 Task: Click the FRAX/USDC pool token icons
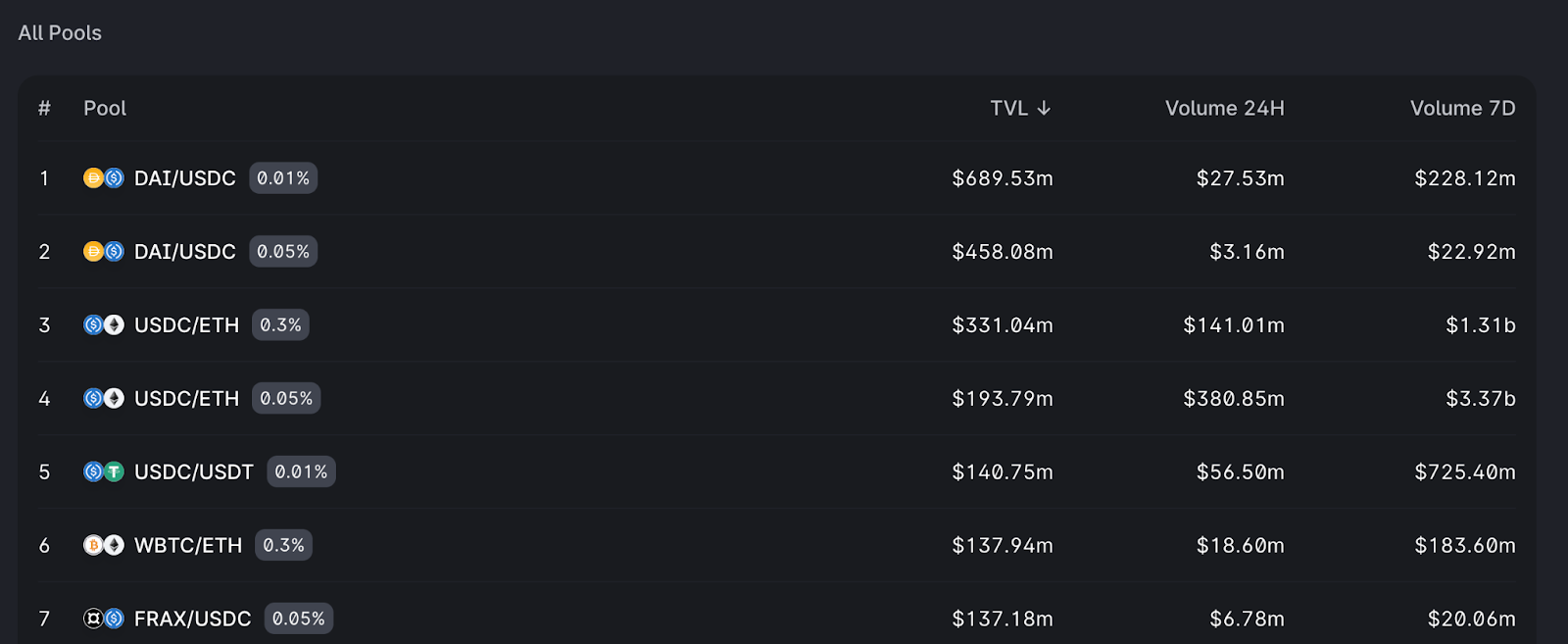click(104, 619)
